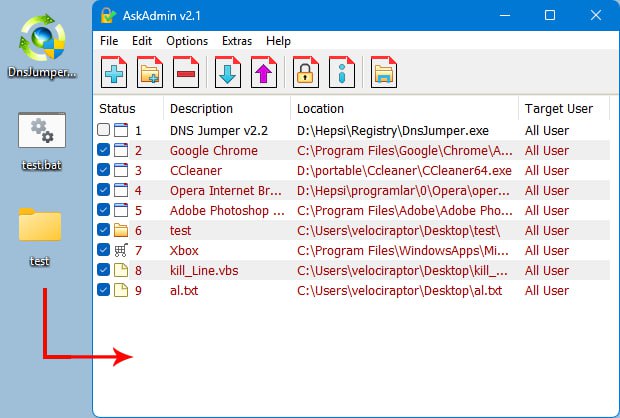Select the DNS Jumper v2.2 description
The image size is (620, 418).
(219, 131)
